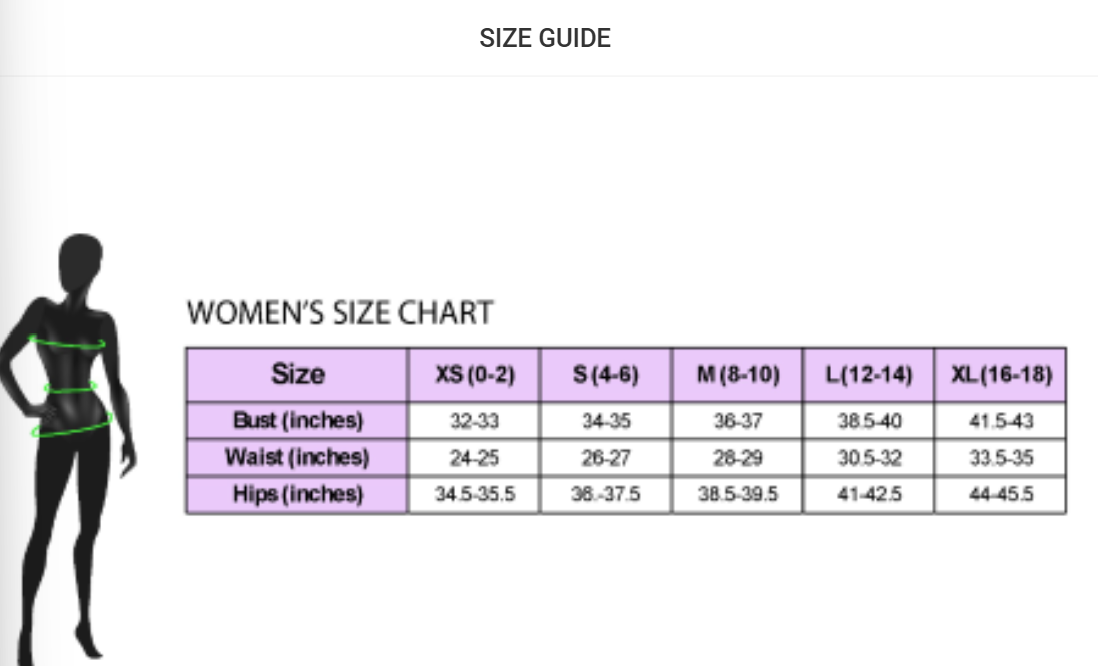This screenshot has width=1098, height=666.
Task: Click the Hips (inches) row label
Action: point(297,495)
